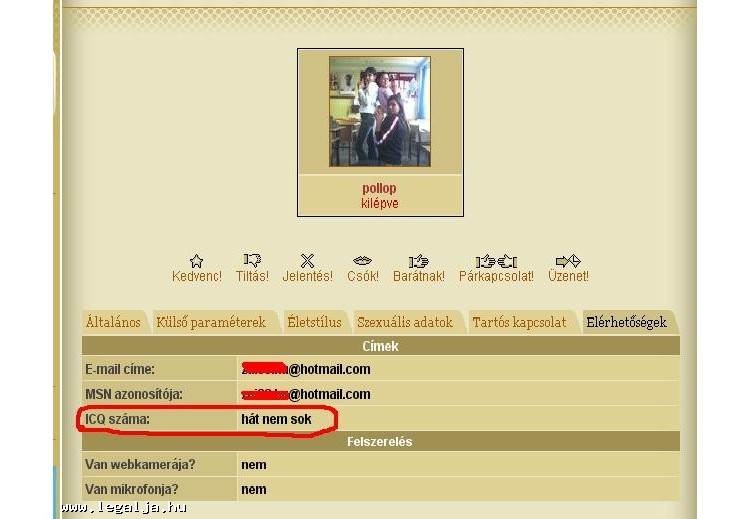Click the E-mail címe hotmail address value
750x519 pixels.
click(306, 369)
